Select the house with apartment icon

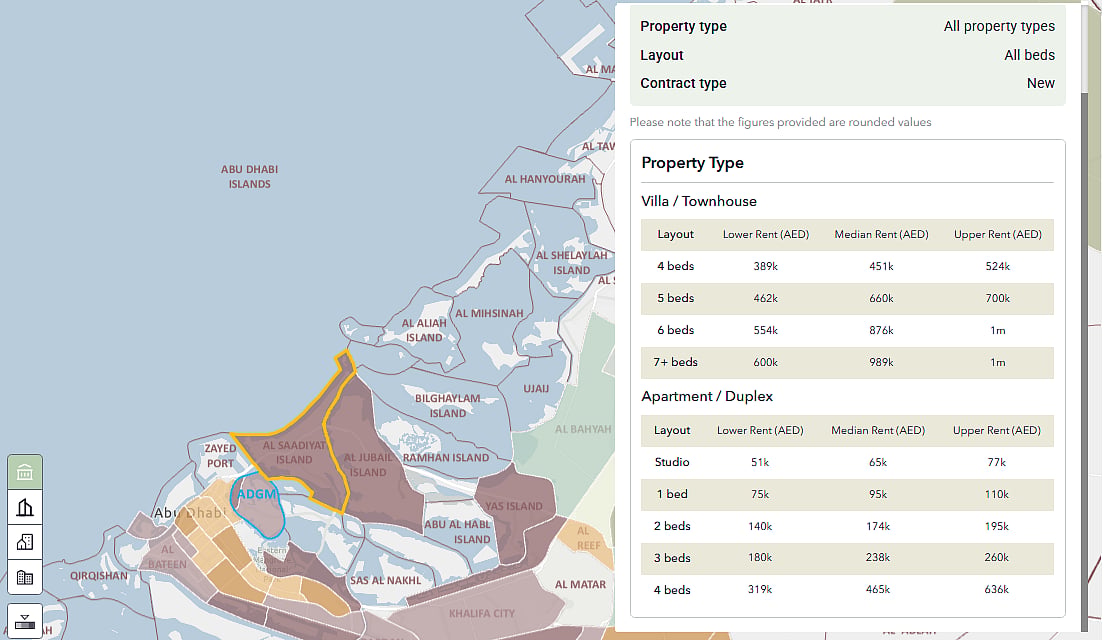(x=25, y=542)
